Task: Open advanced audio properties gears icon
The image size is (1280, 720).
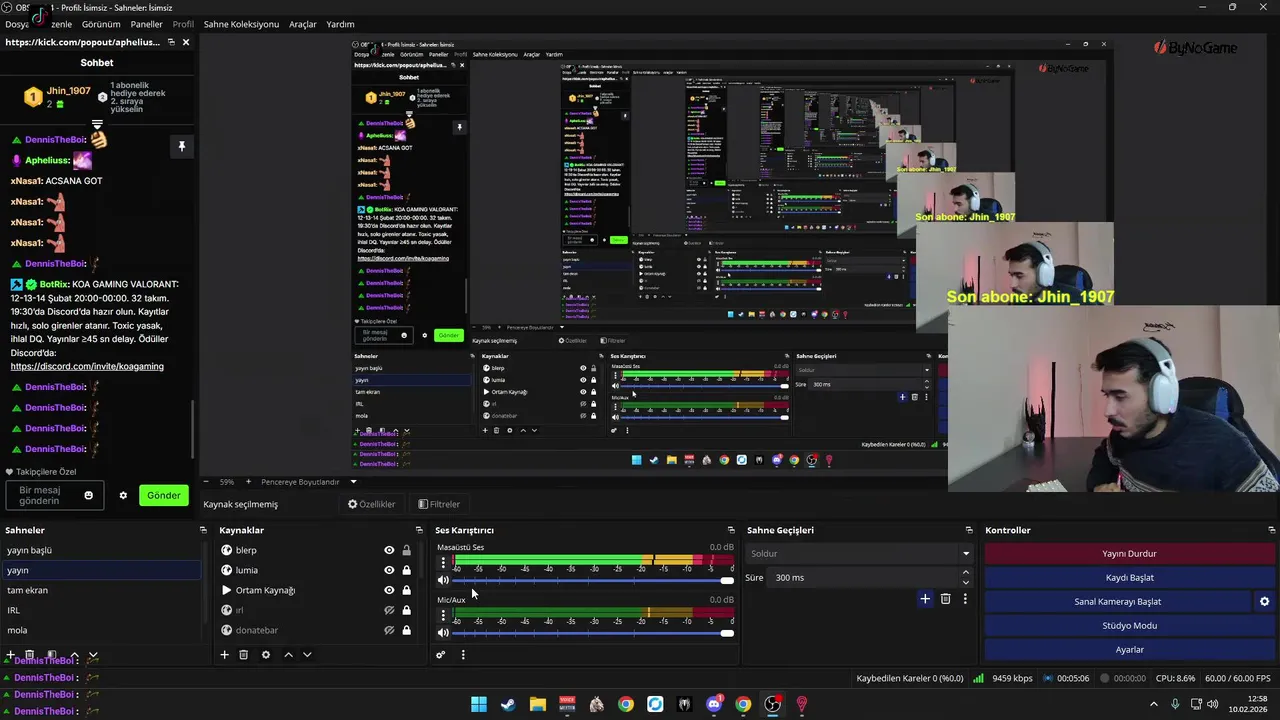Action: 441,655
